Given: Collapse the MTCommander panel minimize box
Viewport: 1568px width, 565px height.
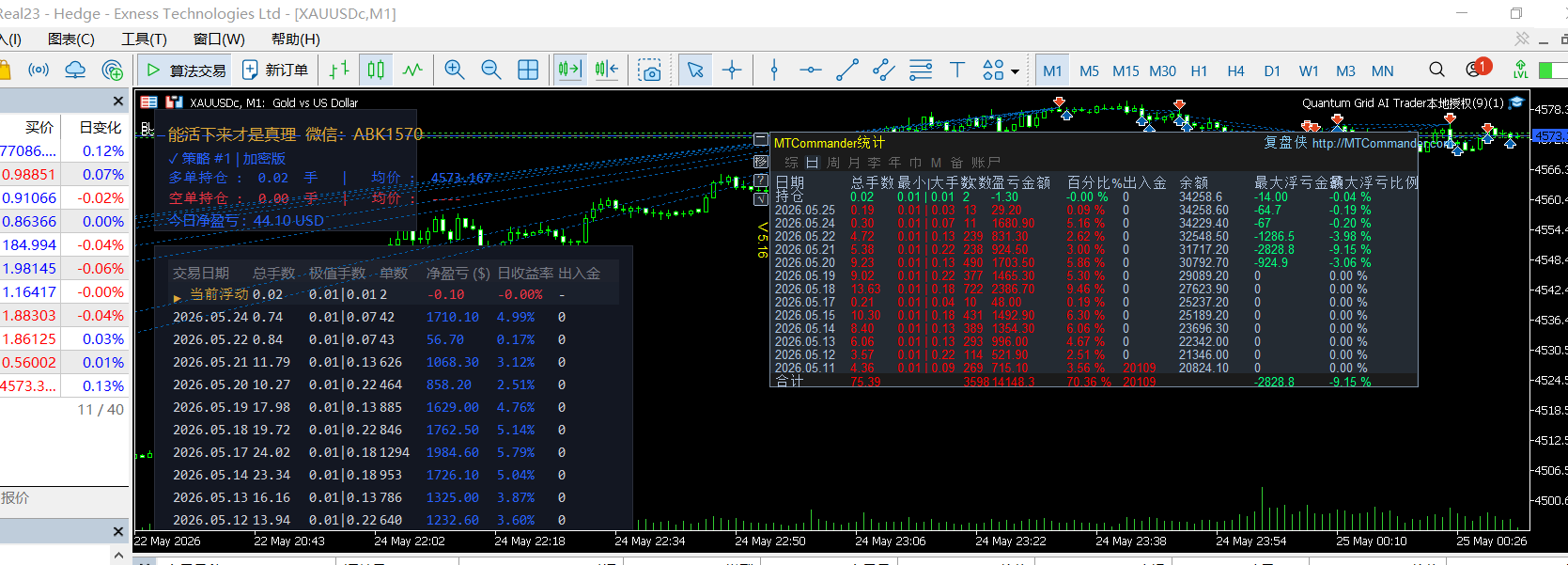Looking at the screenshot, I should [x=761, y=140].
